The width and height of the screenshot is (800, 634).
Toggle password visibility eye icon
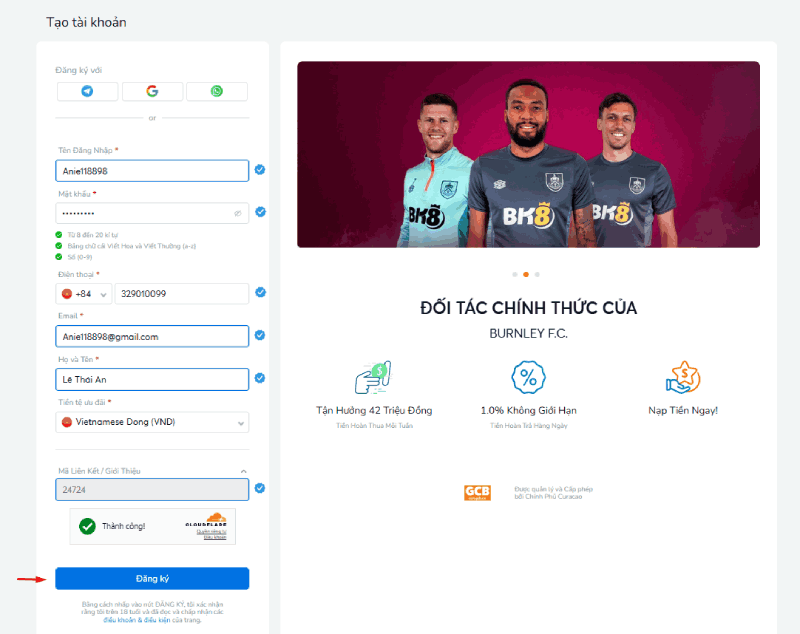[x=238, y=213]
